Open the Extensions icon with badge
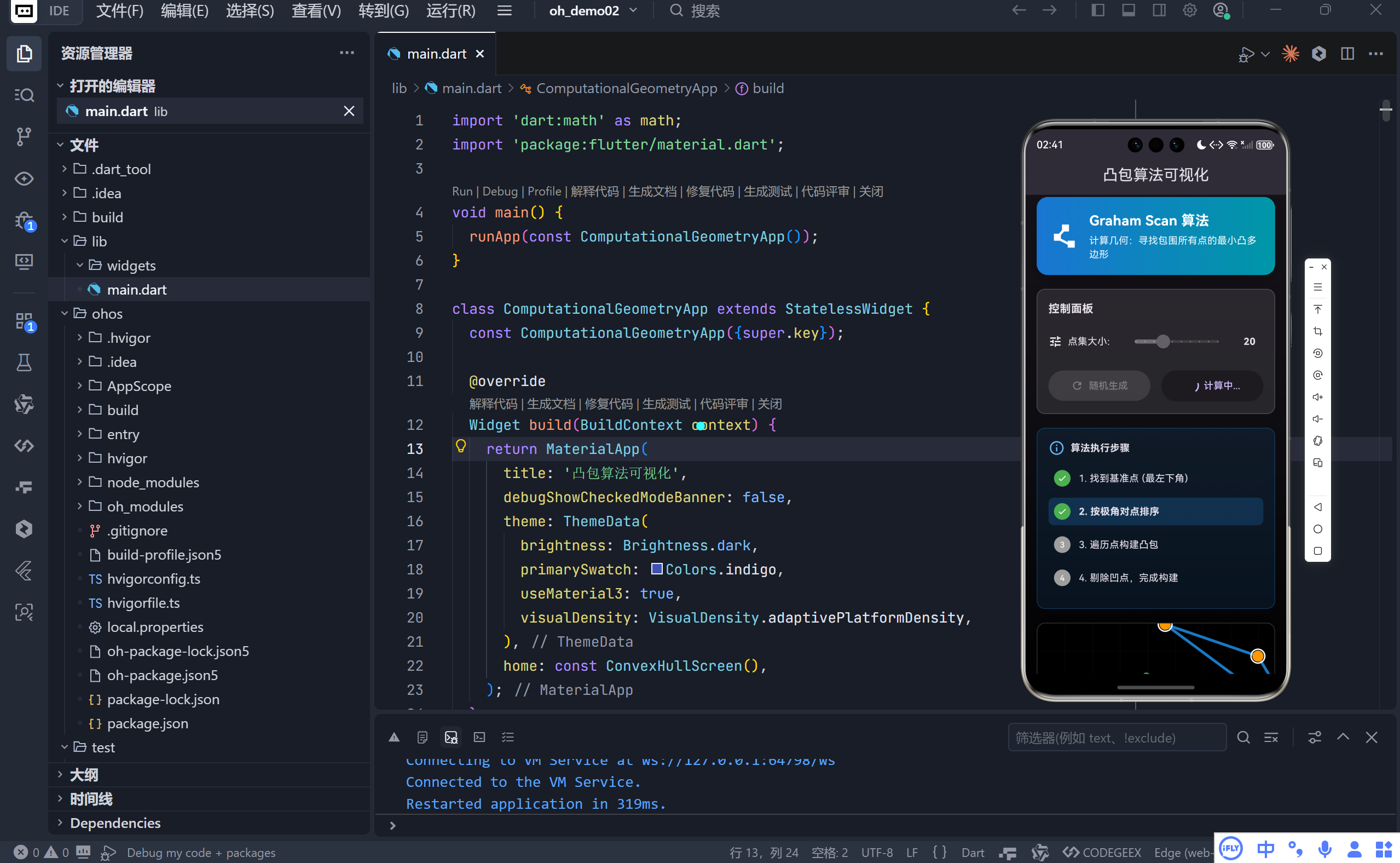Viewport: 1400px width, 863px height. click(x=24, y=321)
